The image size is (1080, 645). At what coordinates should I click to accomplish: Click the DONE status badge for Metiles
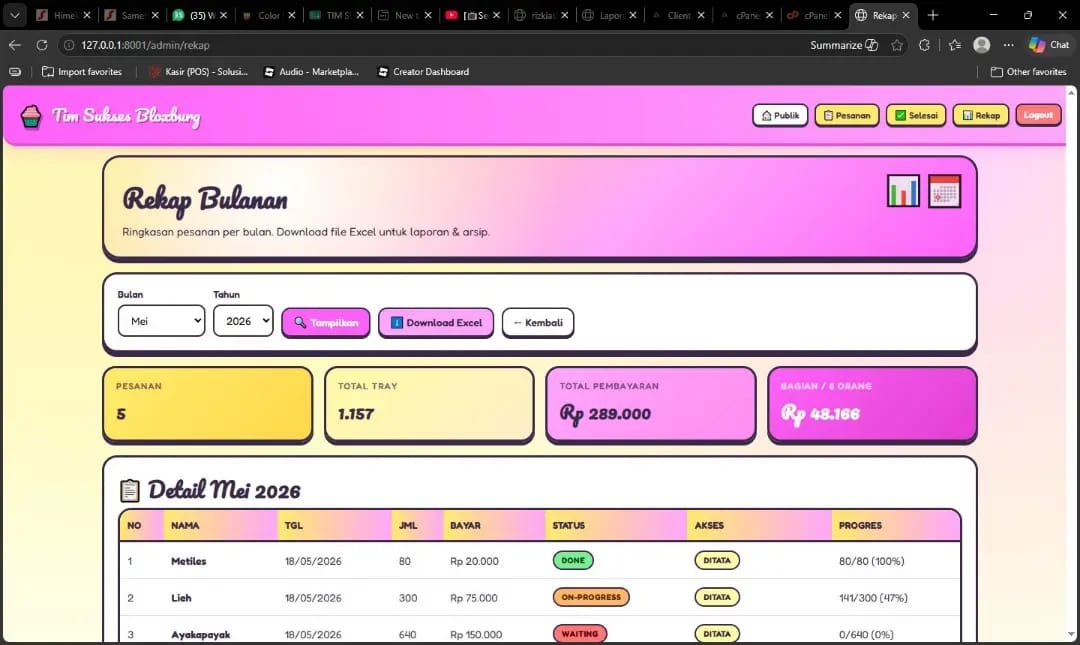(x=573, y=560)
